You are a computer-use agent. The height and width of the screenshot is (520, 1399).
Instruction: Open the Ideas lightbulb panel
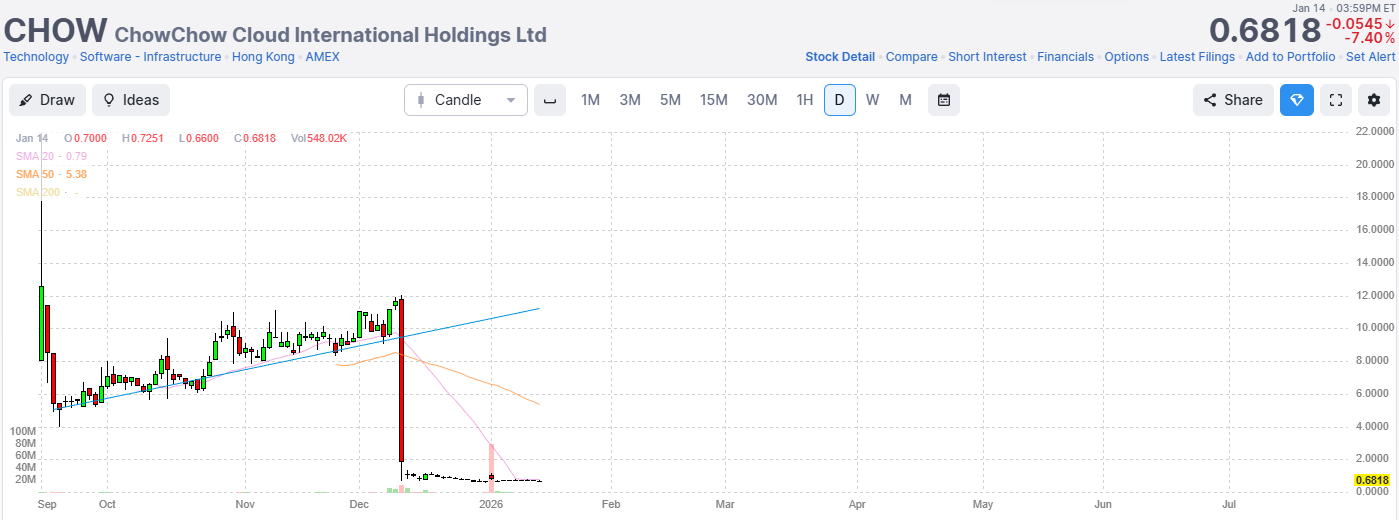(x=131, y=100)
